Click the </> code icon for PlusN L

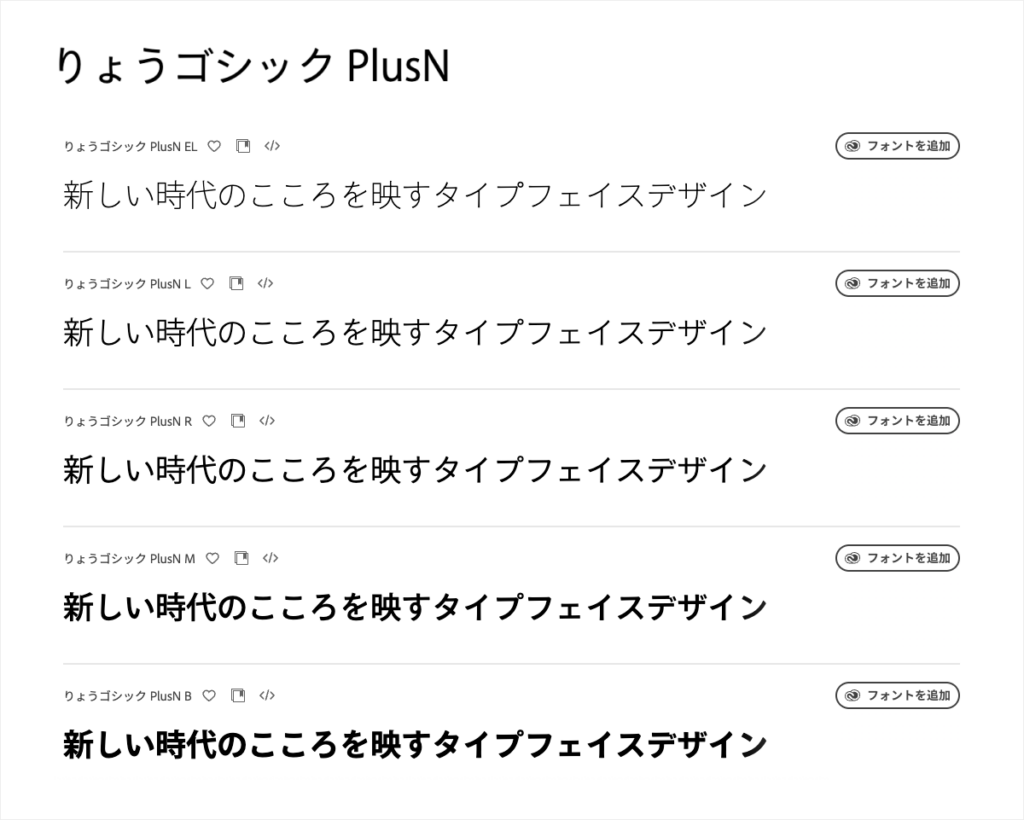[x=265, y=283]
